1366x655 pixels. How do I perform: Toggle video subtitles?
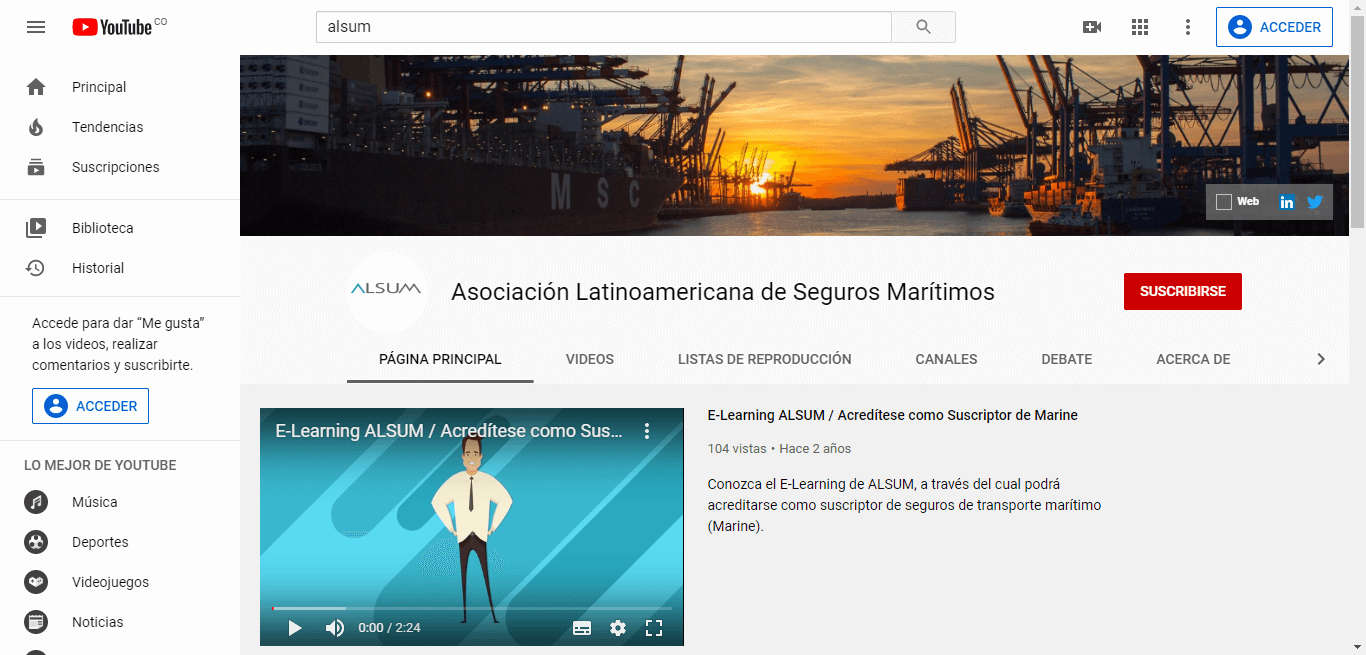point(582,628)
